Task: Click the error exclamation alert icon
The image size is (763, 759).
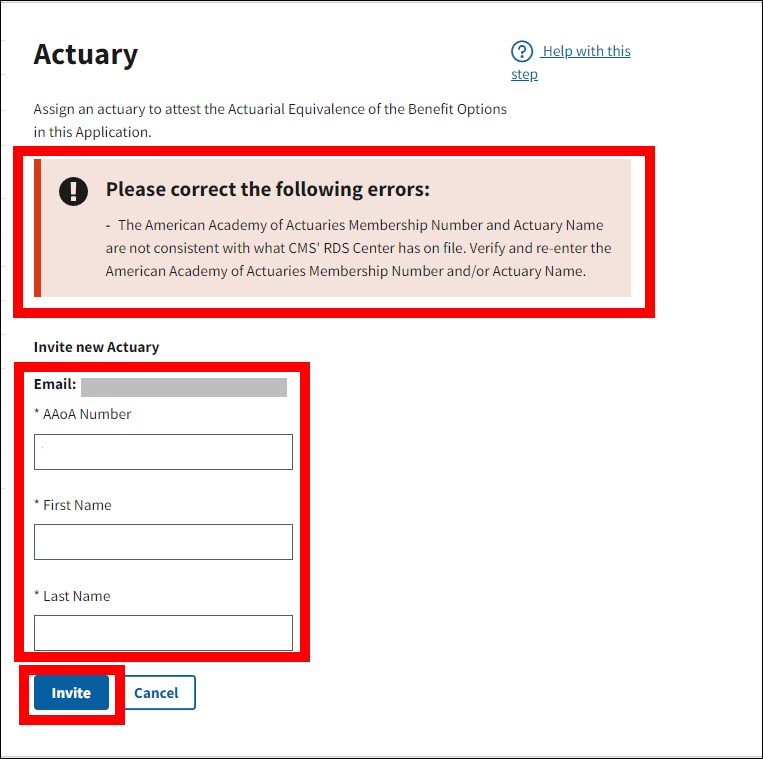Action: click(x=74, y=191)
